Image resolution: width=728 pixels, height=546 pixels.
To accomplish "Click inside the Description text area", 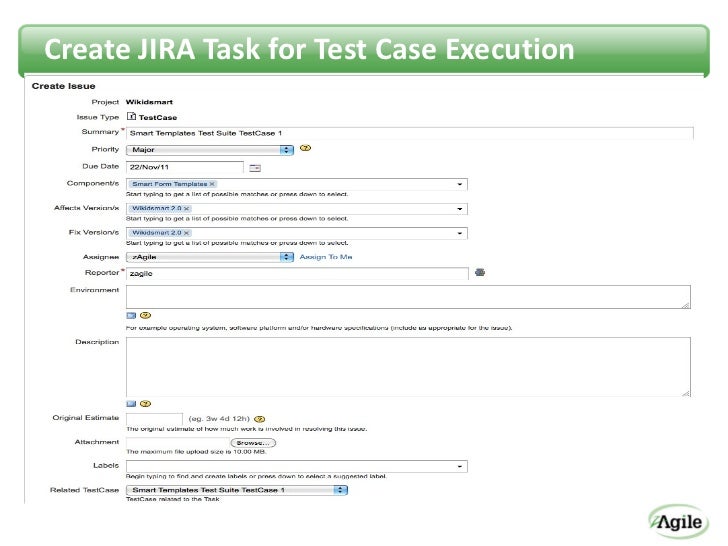I will coord(408,367).
